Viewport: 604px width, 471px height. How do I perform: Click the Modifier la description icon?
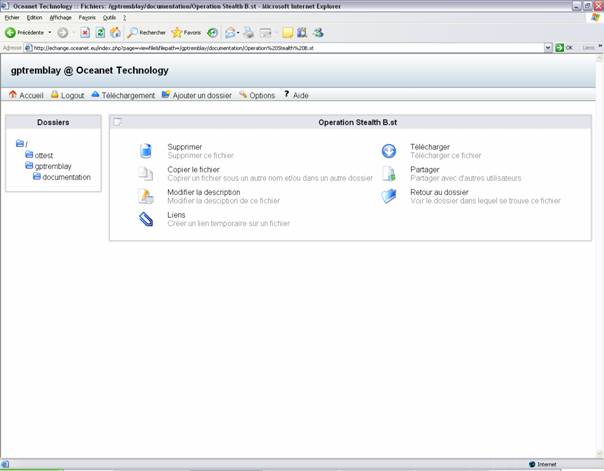click(x=146, y=196)
